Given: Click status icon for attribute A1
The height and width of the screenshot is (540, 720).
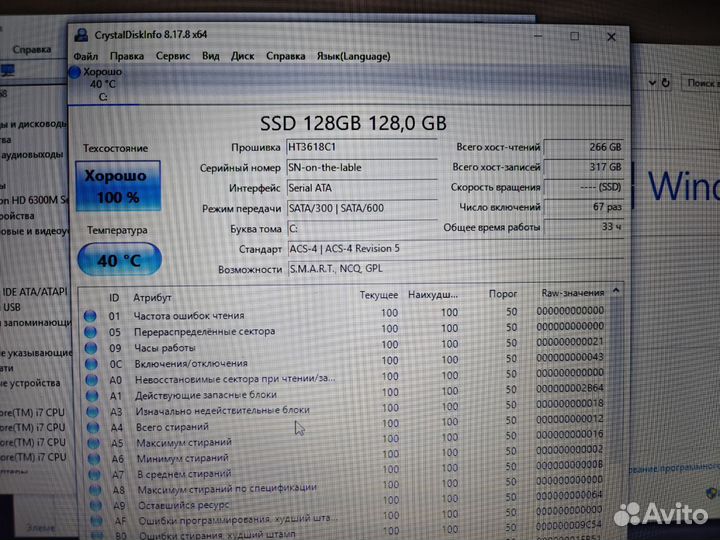Looking at the screenshot, I should [x=92, y=395].
